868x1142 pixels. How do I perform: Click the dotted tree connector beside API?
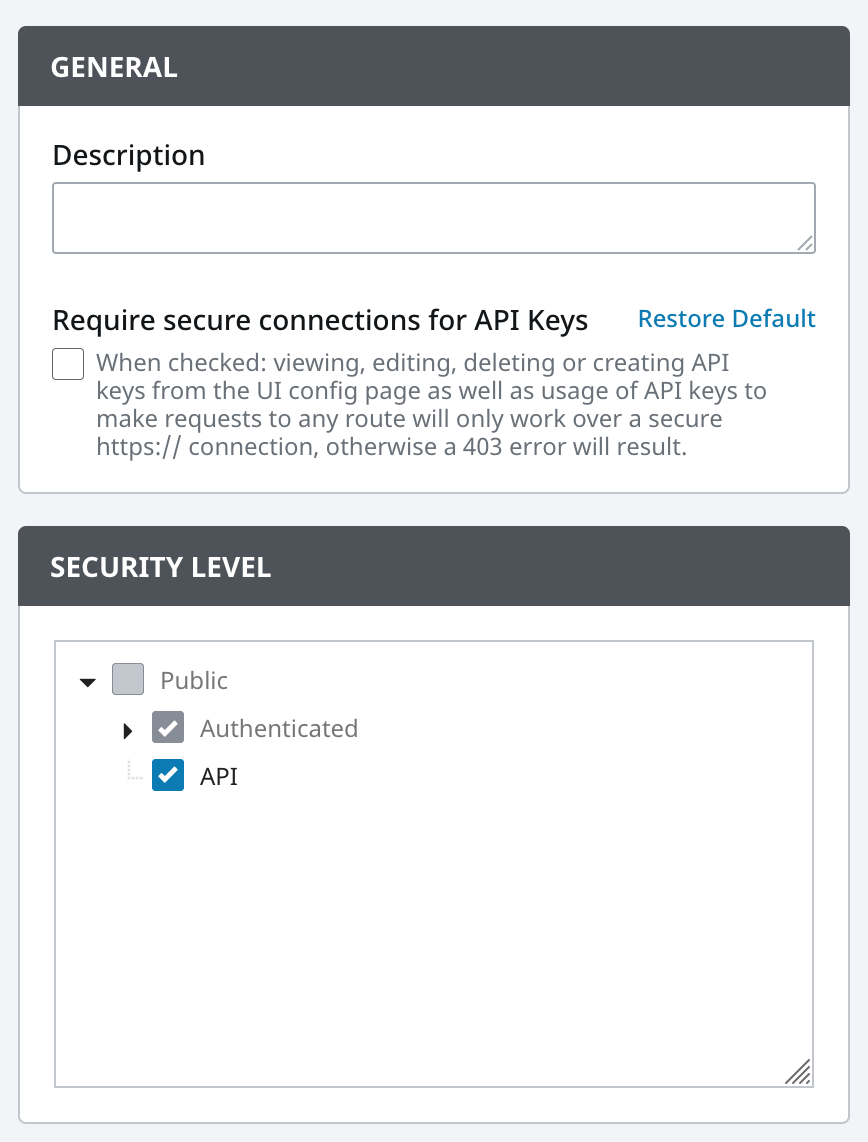point(135,774)
